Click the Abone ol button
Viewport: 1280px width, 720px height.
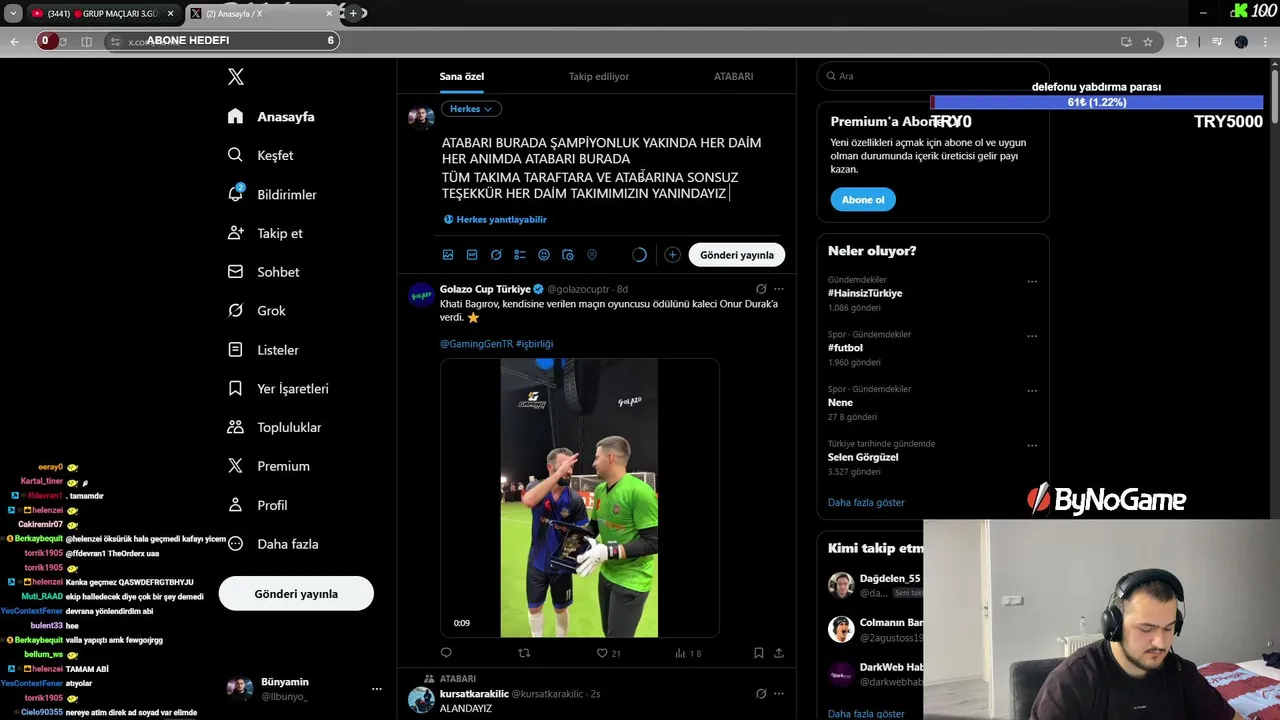[863, 200]
